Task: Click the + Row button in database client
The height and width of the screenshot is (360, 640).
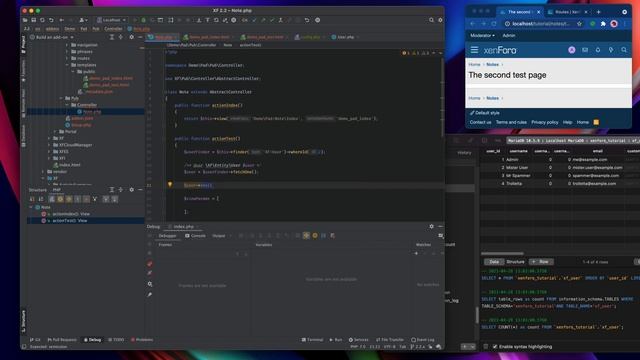Action: 541,262
